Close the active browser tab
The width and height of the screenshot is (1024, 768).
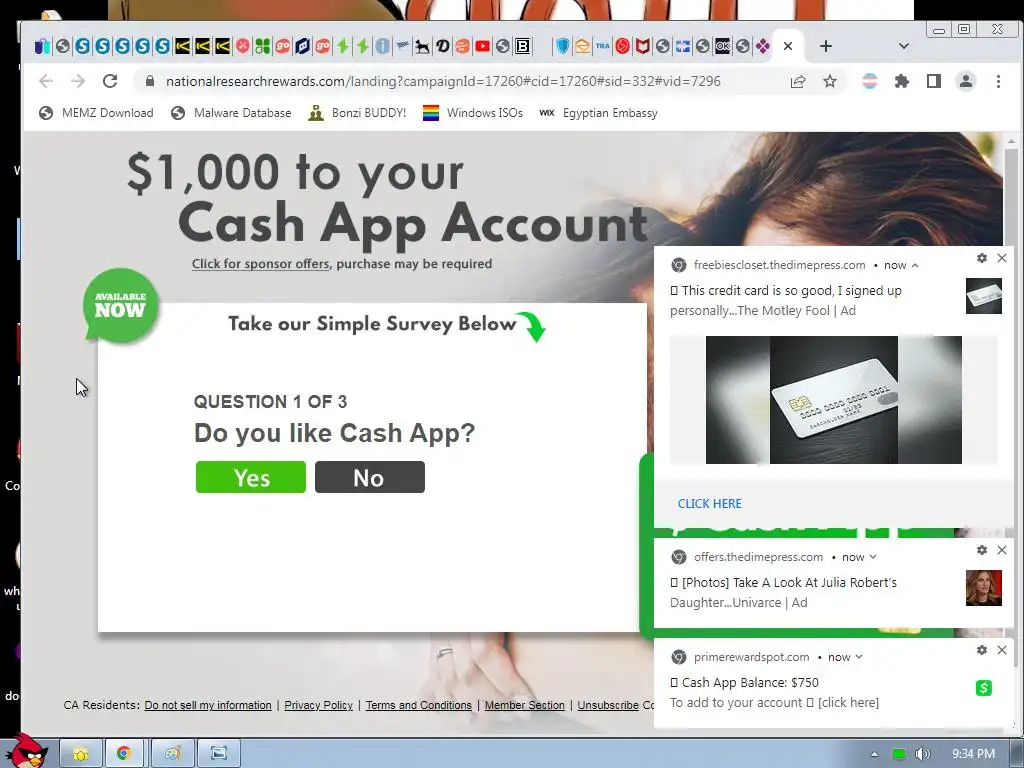point(788,46)
